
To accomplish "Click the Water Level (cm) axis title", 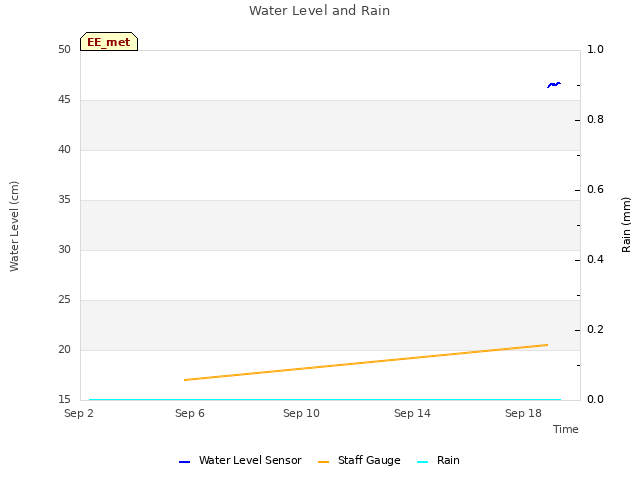I will point(14,226).
